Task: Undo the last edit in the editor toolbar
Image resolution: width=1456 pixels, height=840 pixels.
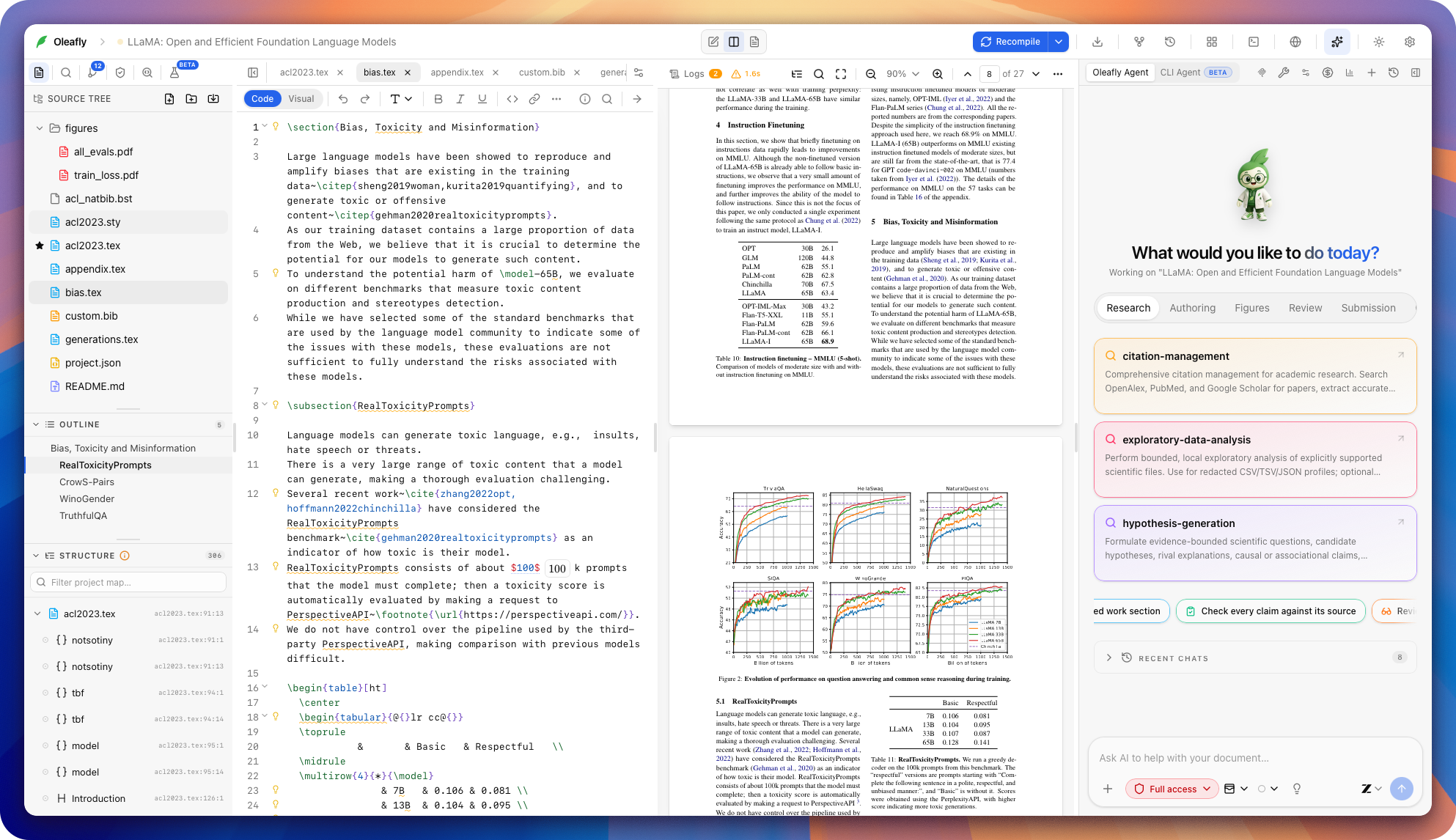Action: 343,99
